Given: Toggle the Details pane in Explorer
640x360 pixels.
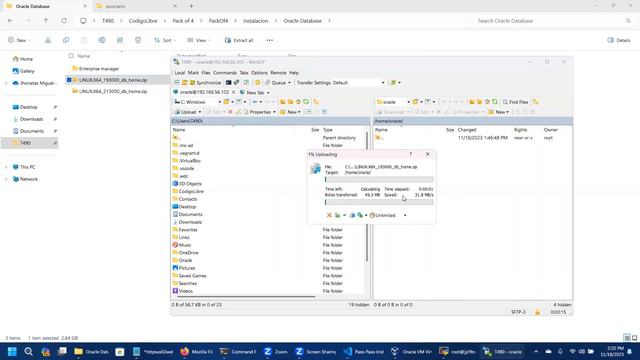Looking at the screenshot, I should 619,40.
